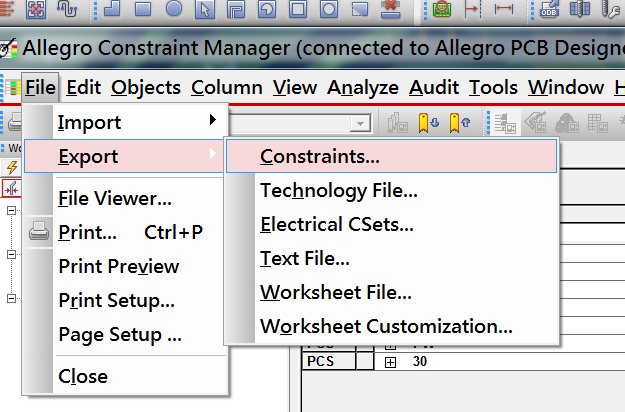Click the red-outlined Physical domain icon
625x412 pixels.
coord(12,187)
